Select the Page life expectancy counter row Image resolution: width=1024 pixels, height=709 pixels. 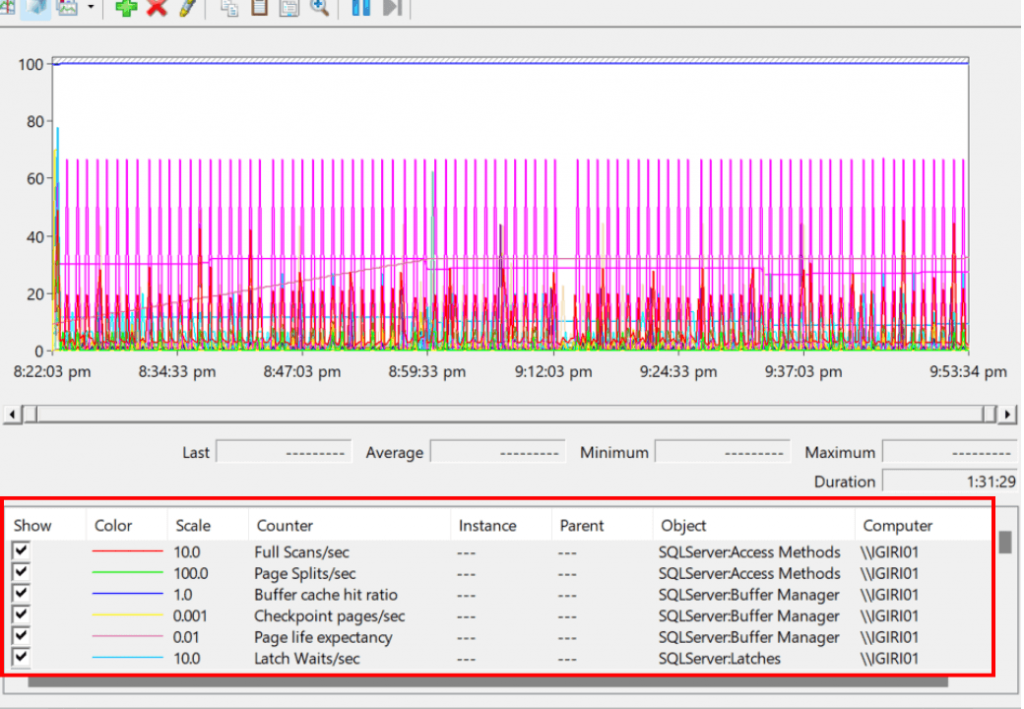(x=323, y=637)
